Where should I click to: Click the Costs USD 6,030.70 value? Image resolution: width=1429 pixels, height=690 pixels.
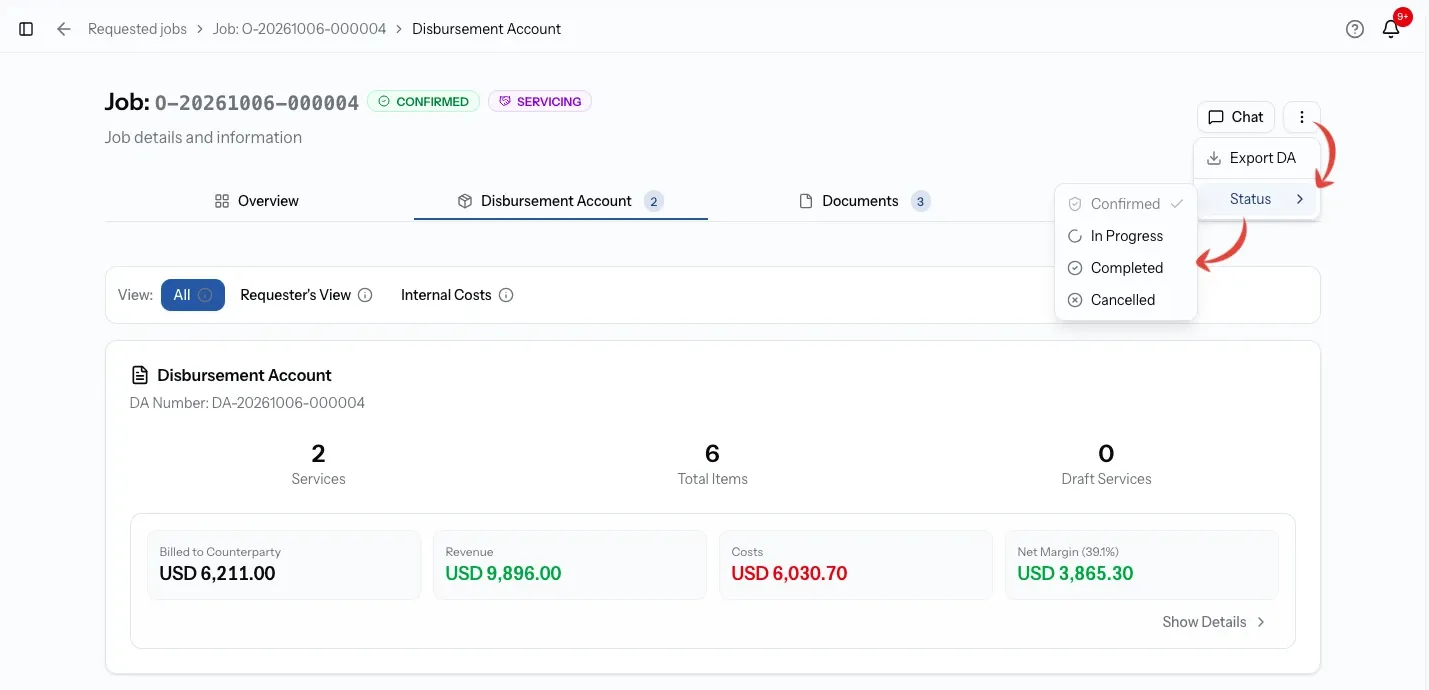(x=789, y=574)
